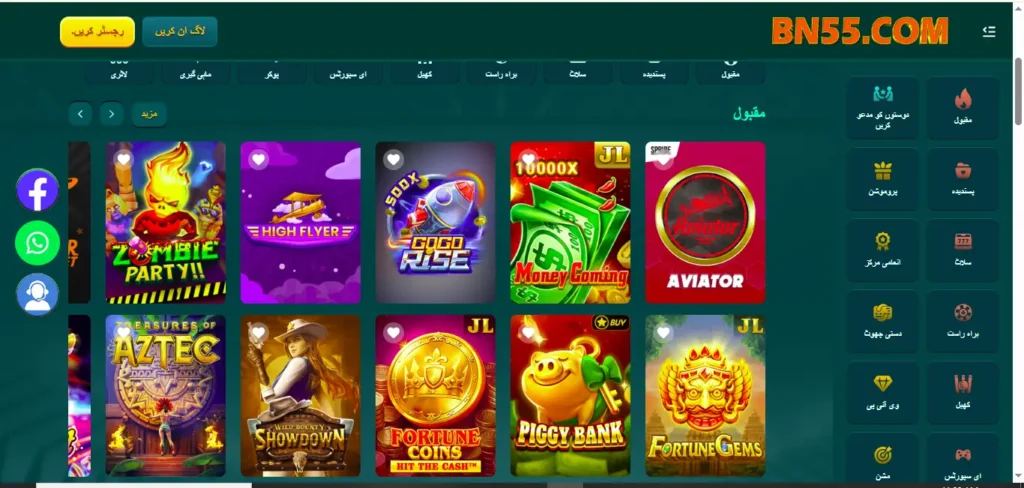1024x488 pixels.
Task: Show next games with right chevron
Action: coord(80,114)
